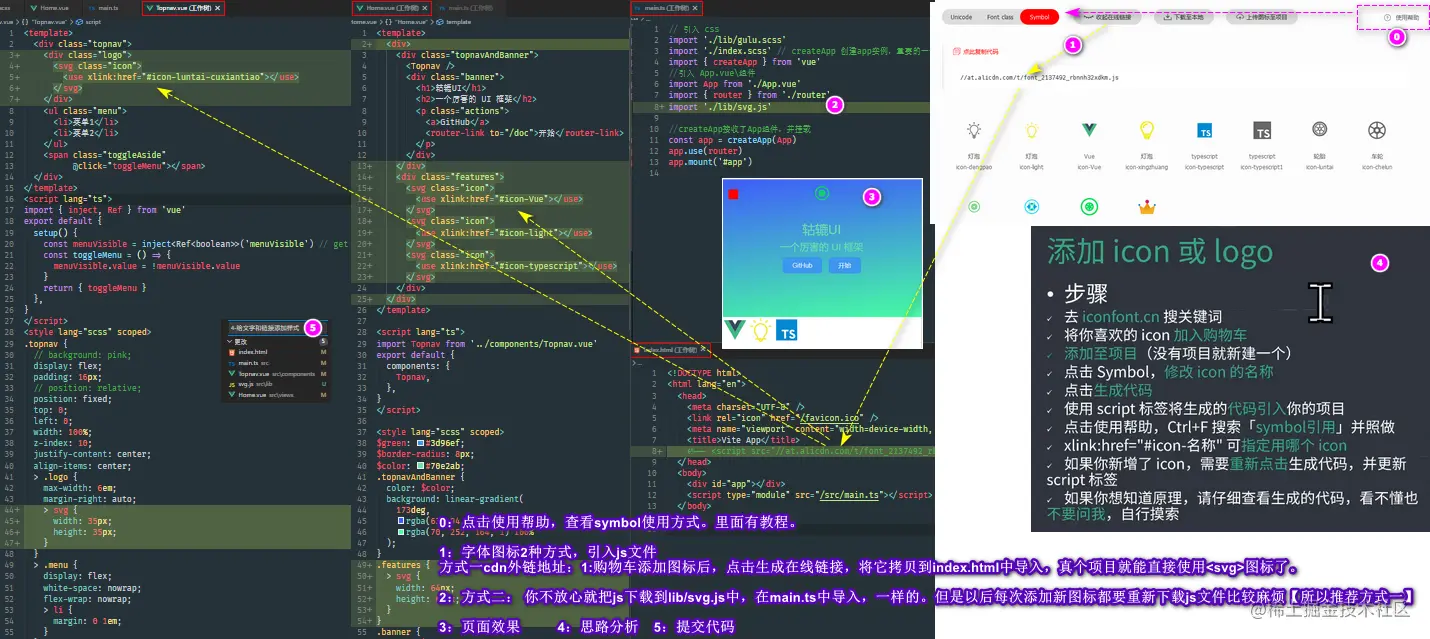The width and height of the screenshot is (1430, 639).
Task: Close the Topnav.vue working tree tab
Action: point(219,7)
